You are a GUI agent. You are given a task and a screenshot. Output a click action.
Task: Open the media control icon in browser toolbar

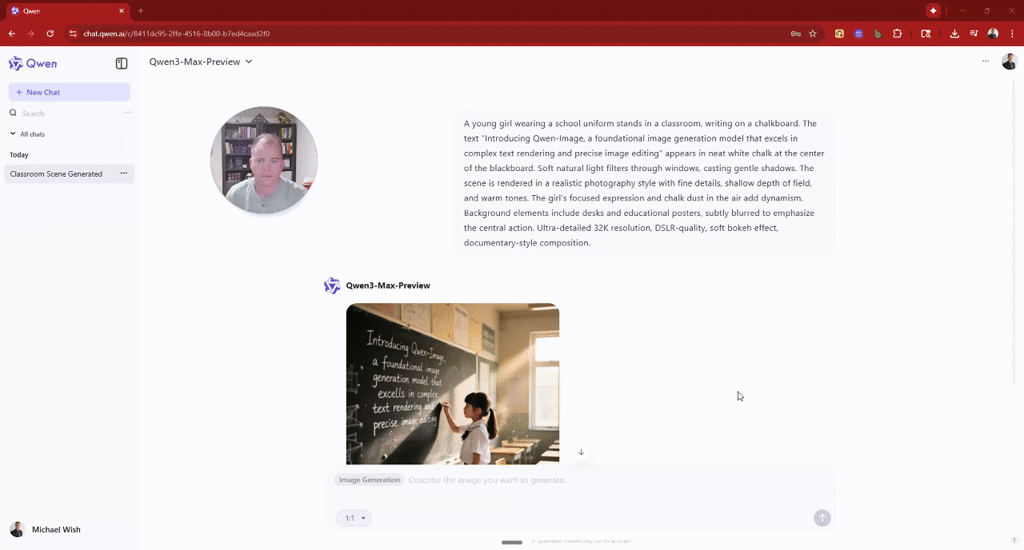[973, 33]
